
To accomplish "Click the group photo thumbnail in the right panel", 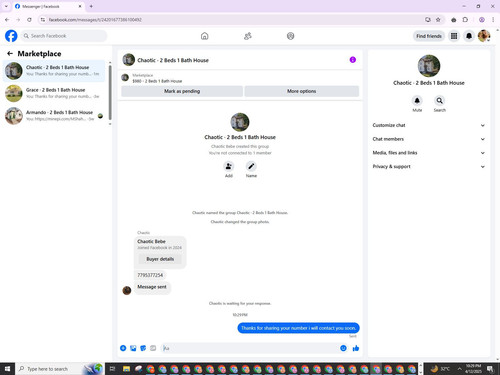I will click(x=429, y=66).
